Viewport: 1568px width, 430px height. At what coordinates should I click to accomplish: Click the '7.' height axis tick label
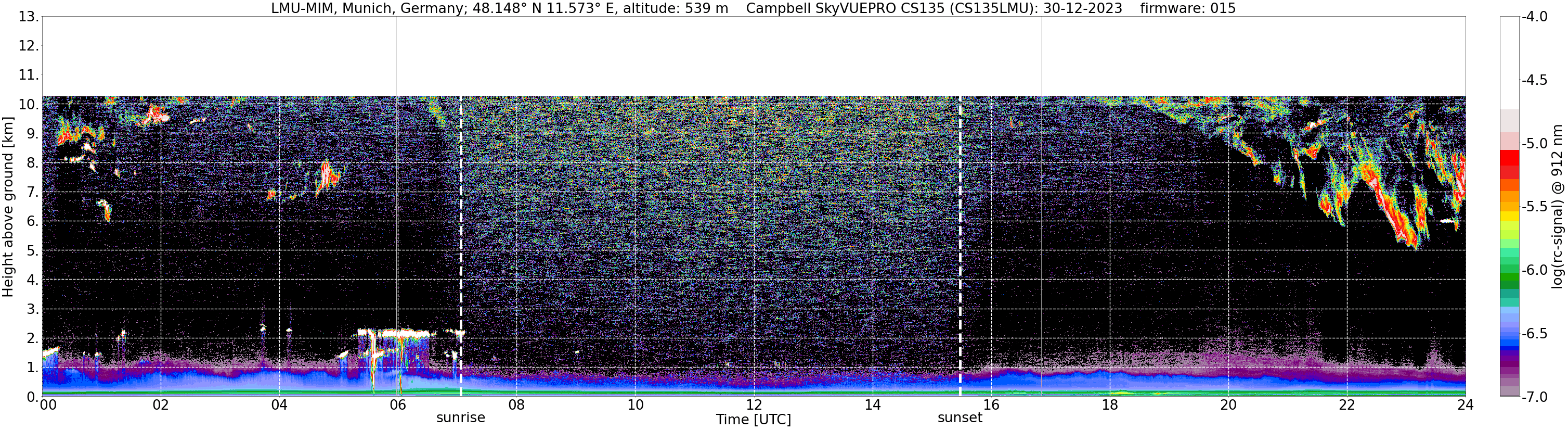pos(33,192)
